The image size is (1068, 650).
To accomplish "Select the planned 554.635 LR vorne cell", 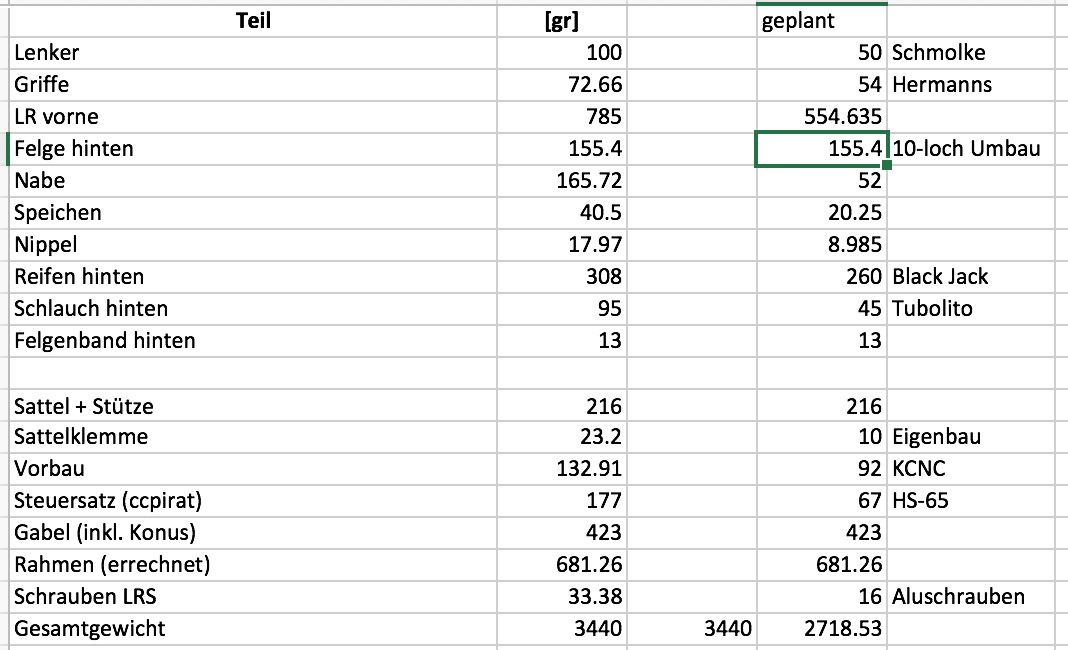I will 821,117.
